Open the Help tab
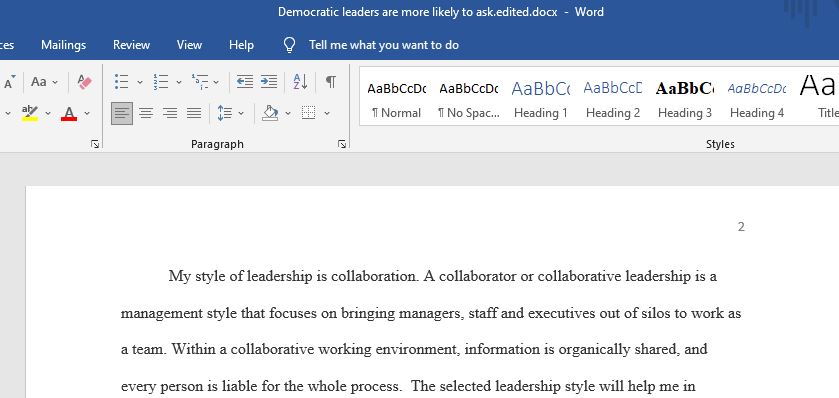 [241, 45]
